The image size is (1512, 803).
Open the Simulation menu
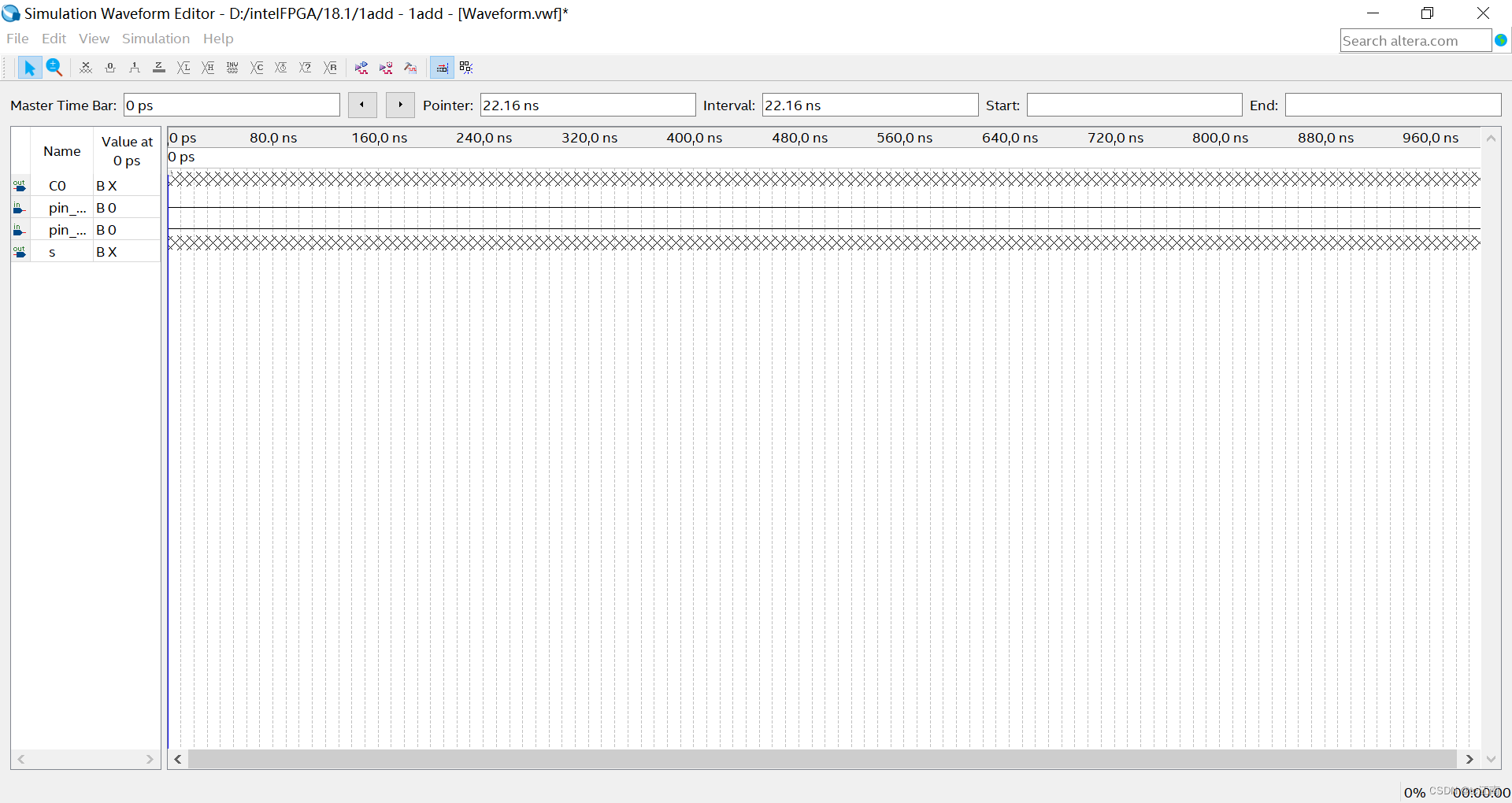pyautogui.click(x=156, y=39)
